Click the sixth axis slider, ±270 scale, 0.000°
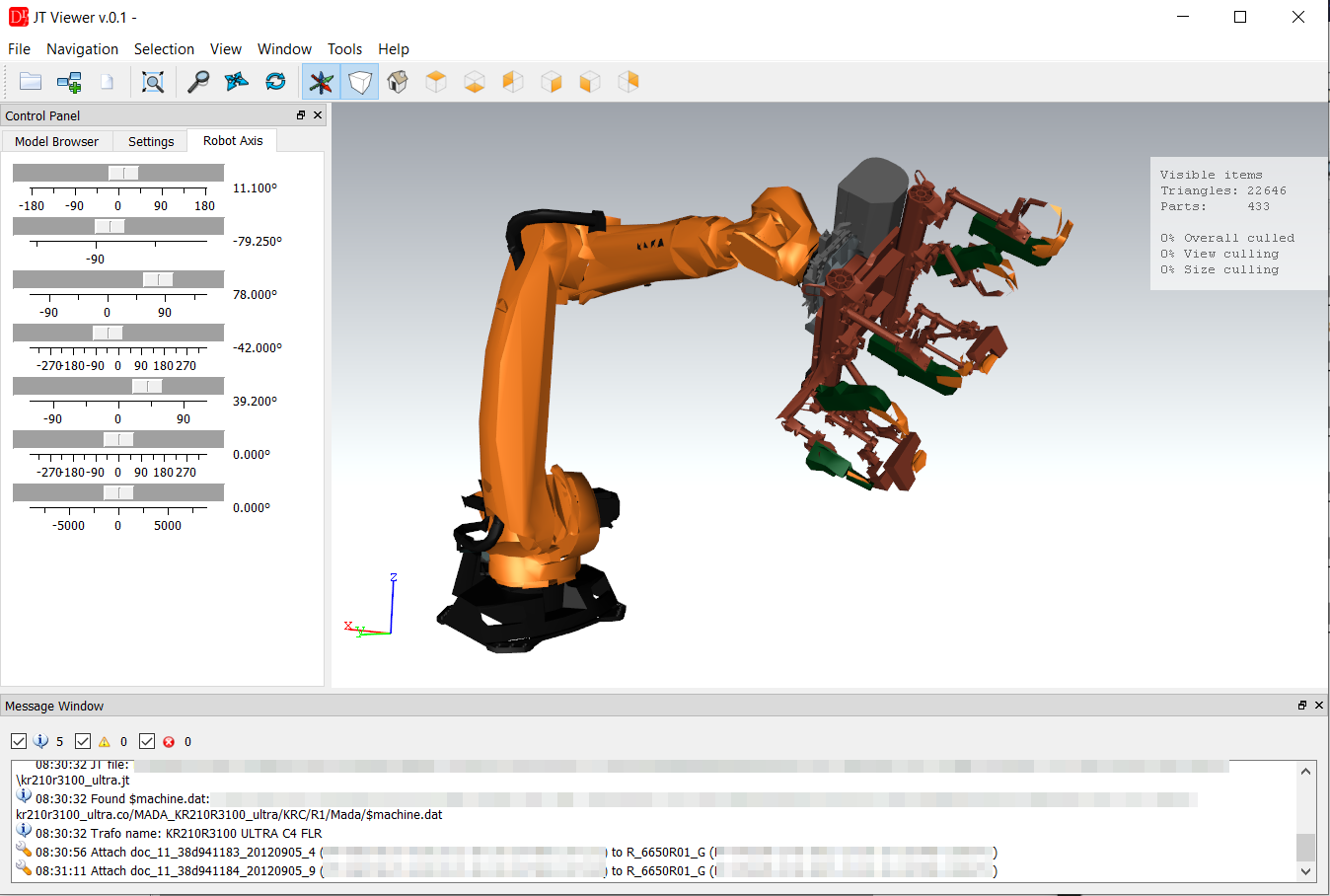The width and height of the screenshot is (1330, 896). tap(118, 439)
